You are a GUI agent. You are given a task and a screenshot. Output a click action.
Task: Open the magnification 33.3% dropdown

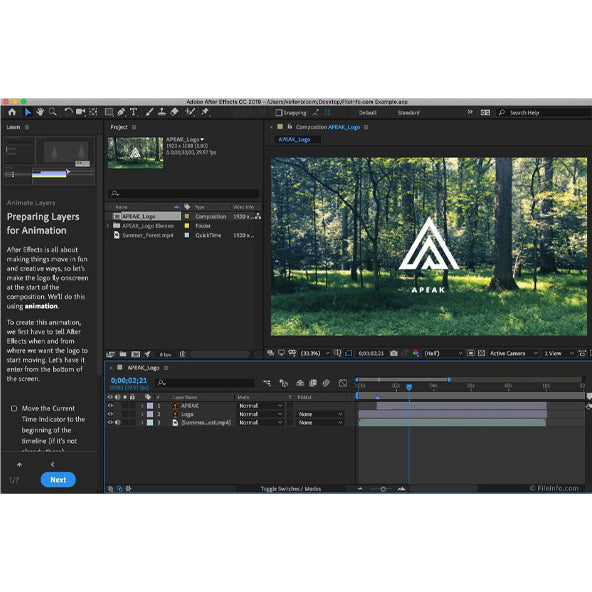click(x=315, y=353)
